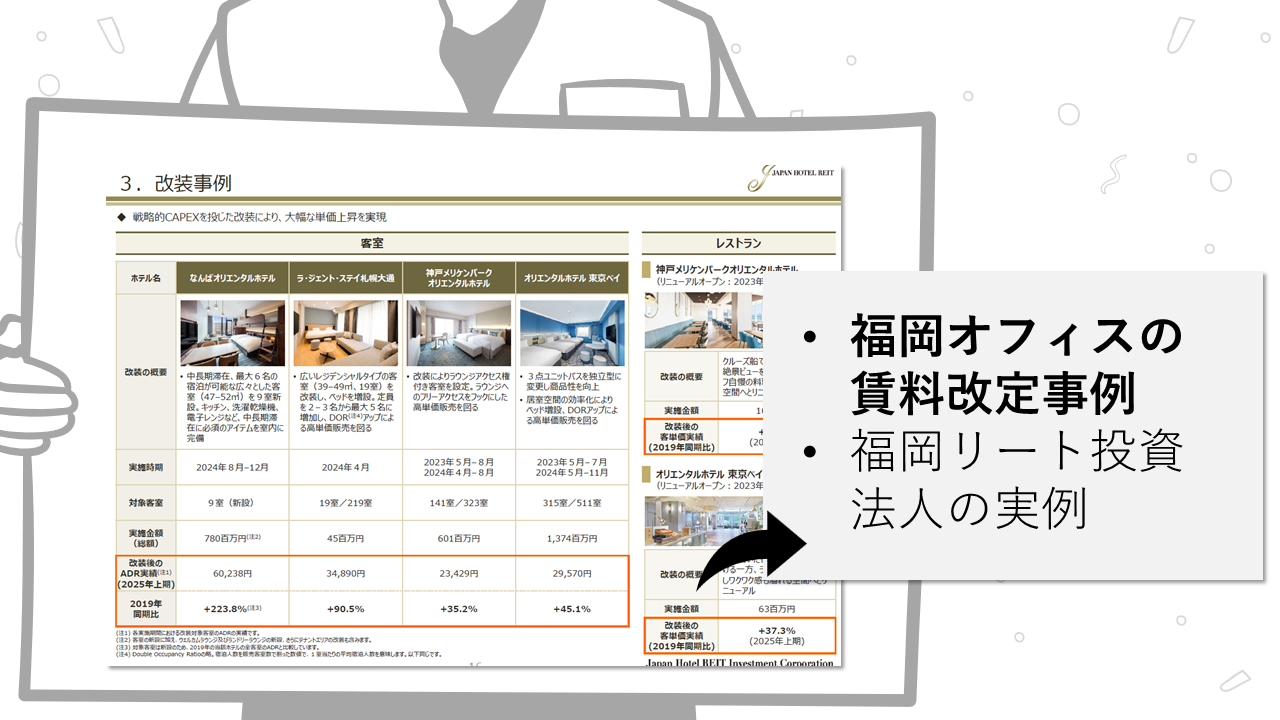Click the diamond bullet before 戦略的CAPEX text
Image resolution: width=1280 pixels, height=720 pixels.
point(121,217)
